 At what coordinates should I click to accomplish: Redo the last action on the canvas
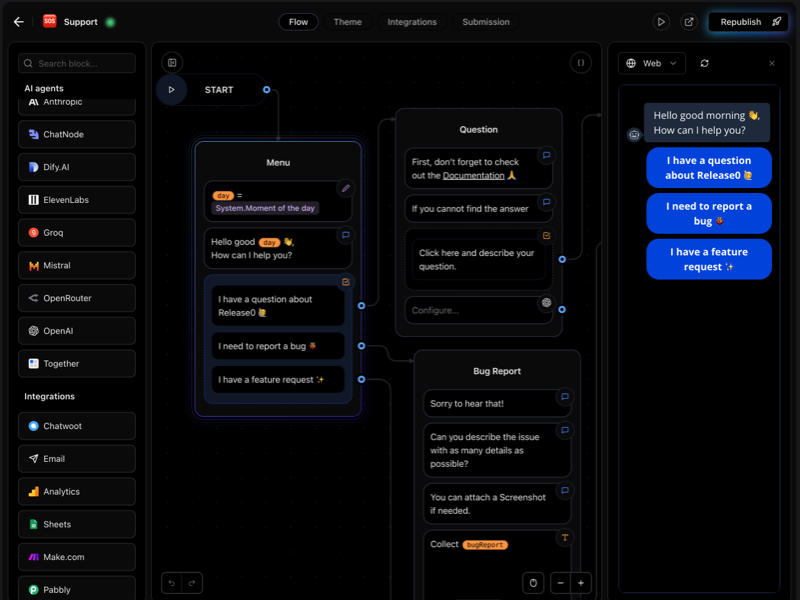point(190,582)
